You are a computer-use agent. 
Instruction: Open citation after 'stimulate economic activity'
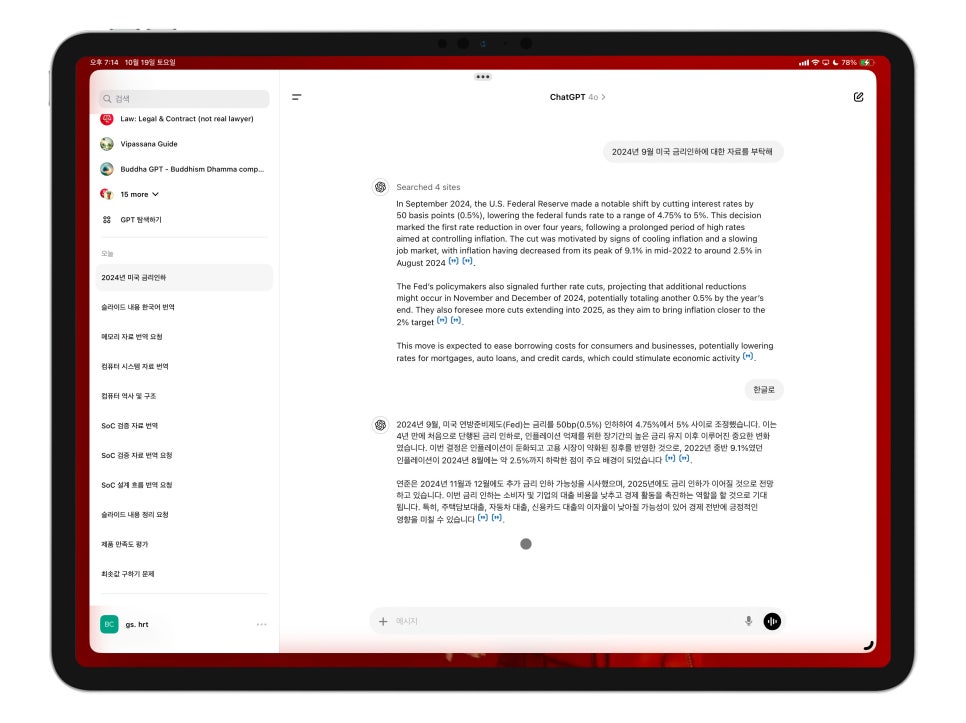748,357
